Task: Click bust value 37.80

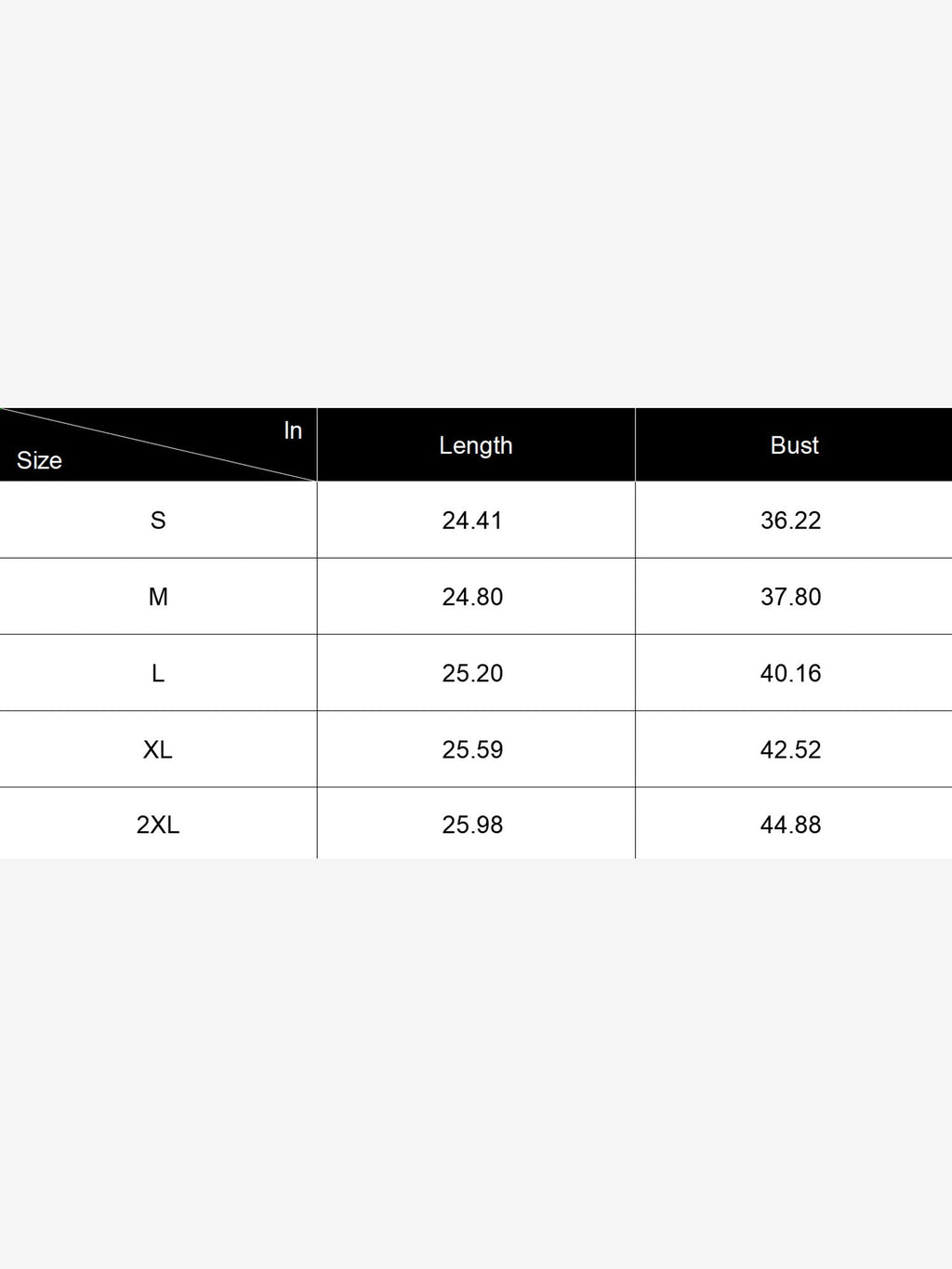Action: click(791, 597)
